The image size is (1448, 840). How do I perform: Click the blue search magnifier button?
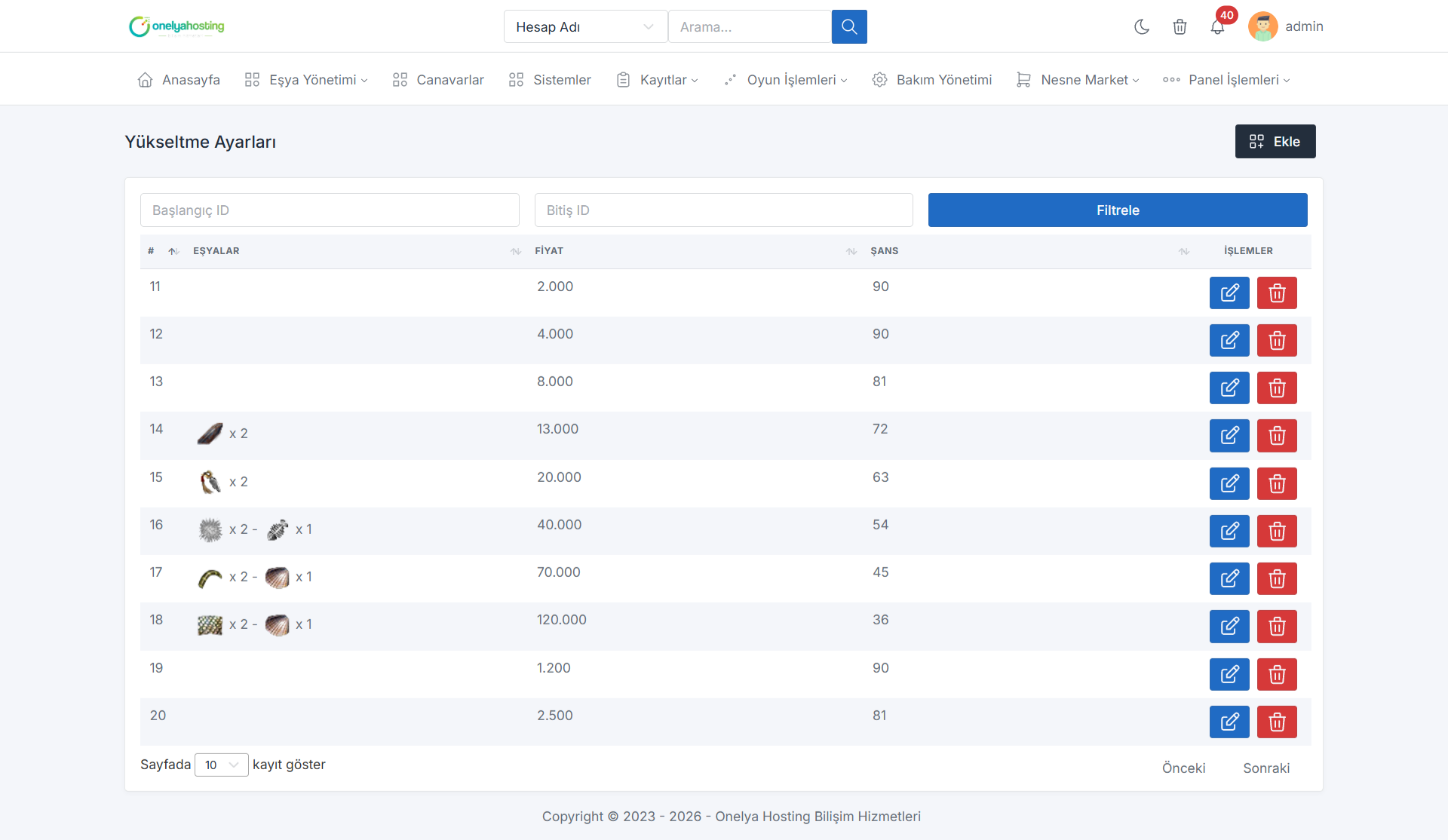849,26
